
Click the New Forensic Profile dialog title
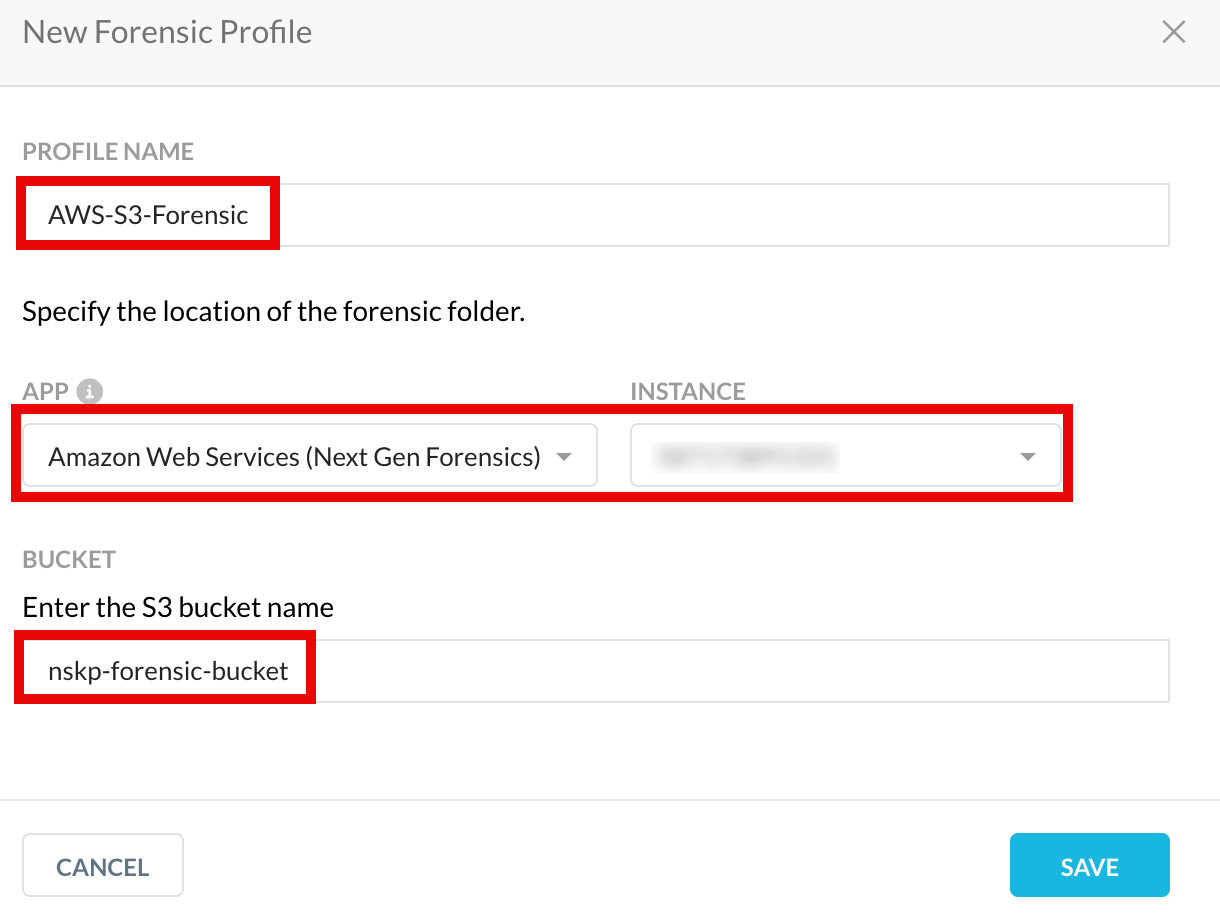167,32
